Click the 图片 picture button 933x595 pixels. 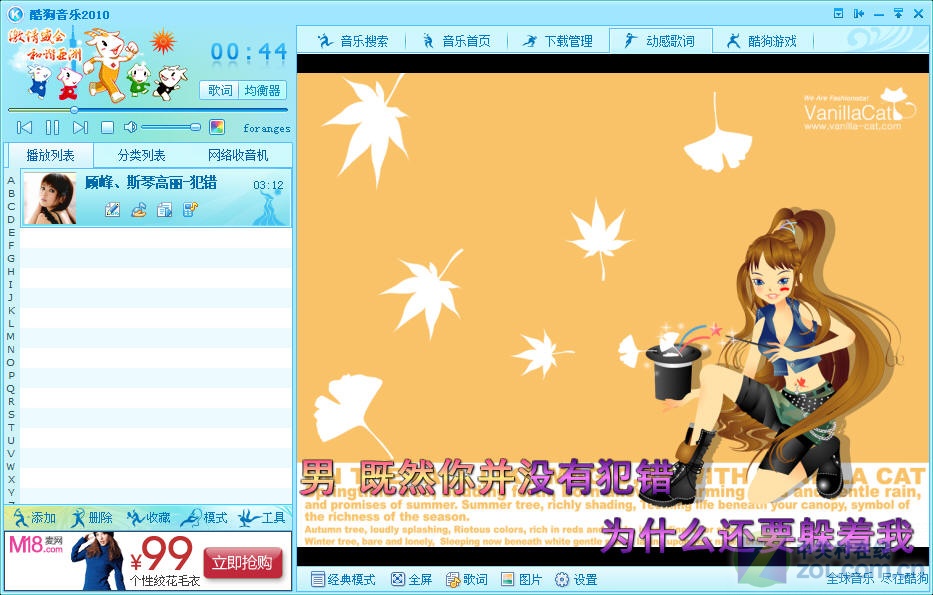[x=521, y=580]
